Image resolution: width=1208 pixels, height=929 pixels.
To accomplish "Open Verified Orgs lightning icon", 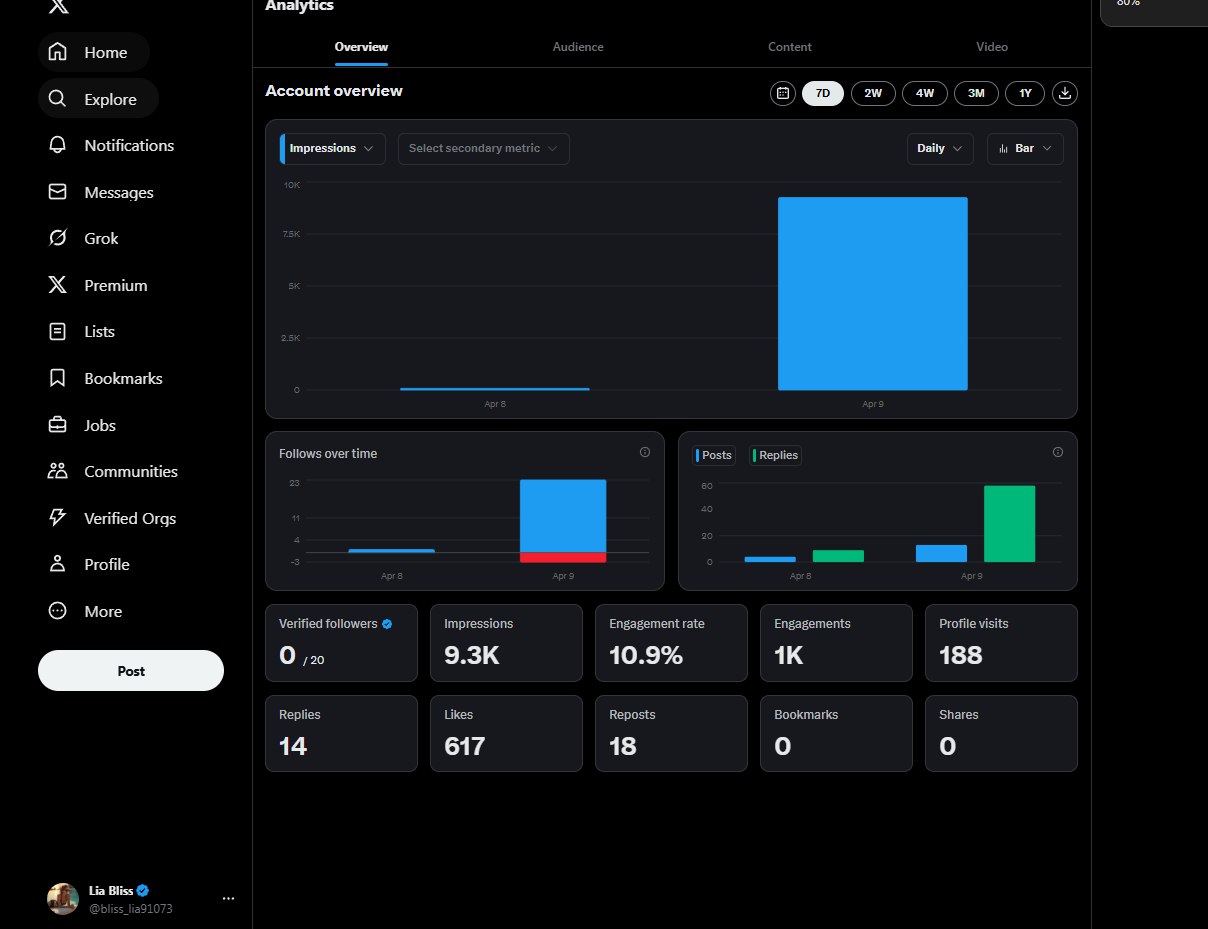I will click(x=58, y=518).
